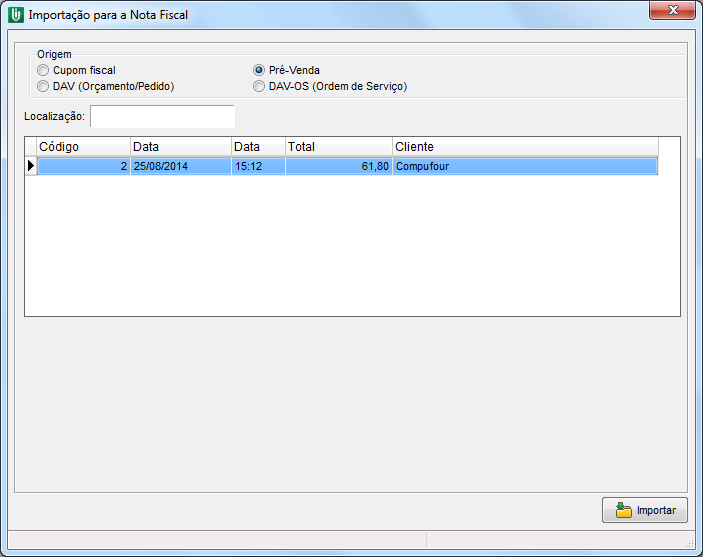Click the black row indicator arrow
703x557 pixels.
31,166
